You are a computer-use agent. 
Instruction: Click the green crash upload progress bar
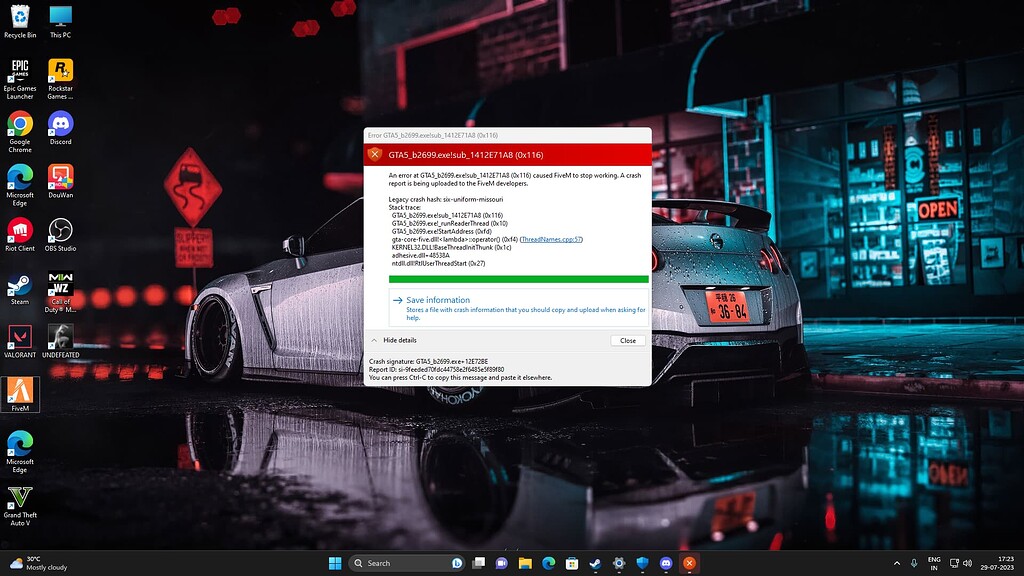519,279
